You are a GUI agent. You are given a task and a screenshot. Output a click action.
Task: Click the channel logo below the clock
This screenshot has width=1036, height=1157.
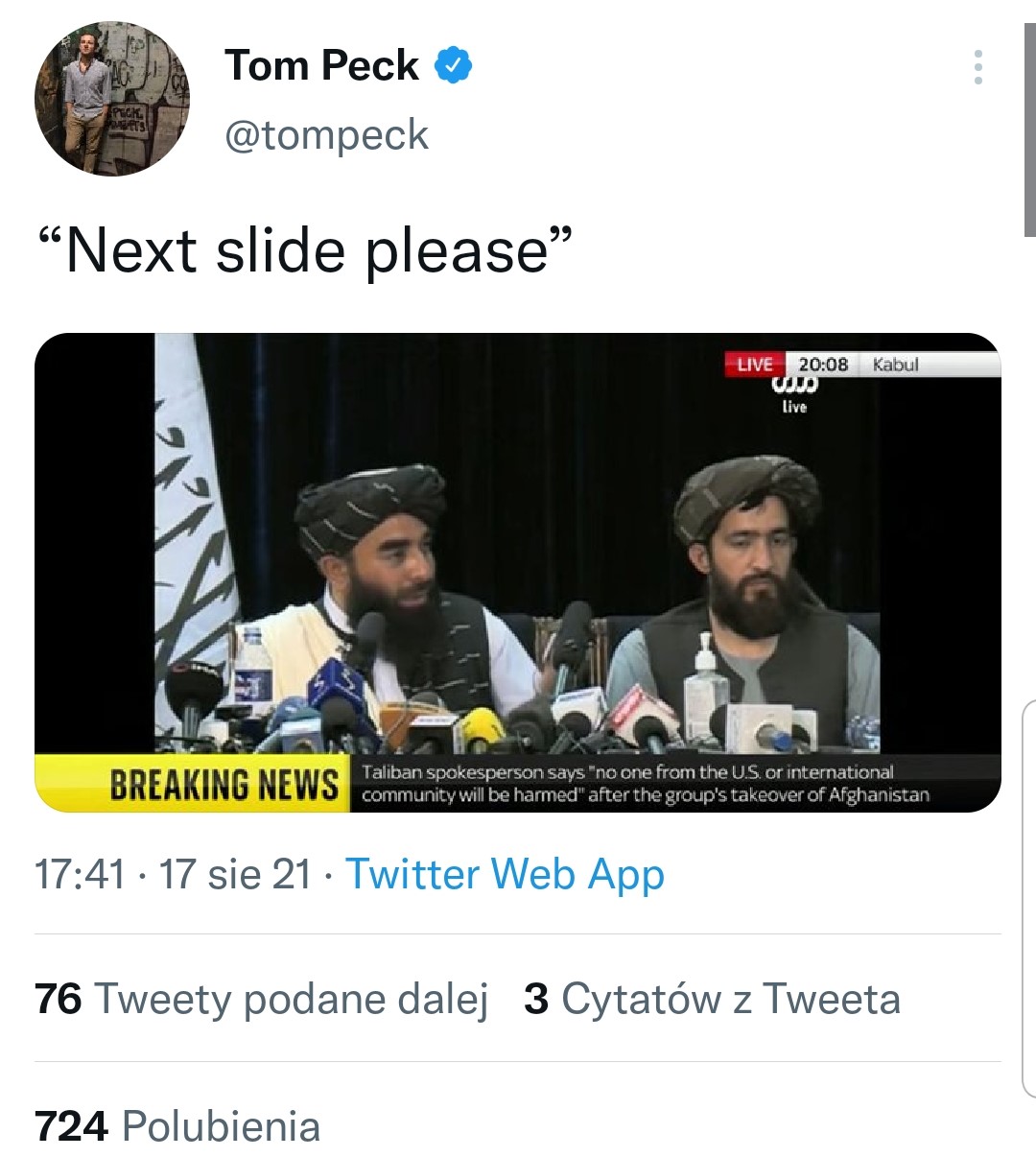794,393
